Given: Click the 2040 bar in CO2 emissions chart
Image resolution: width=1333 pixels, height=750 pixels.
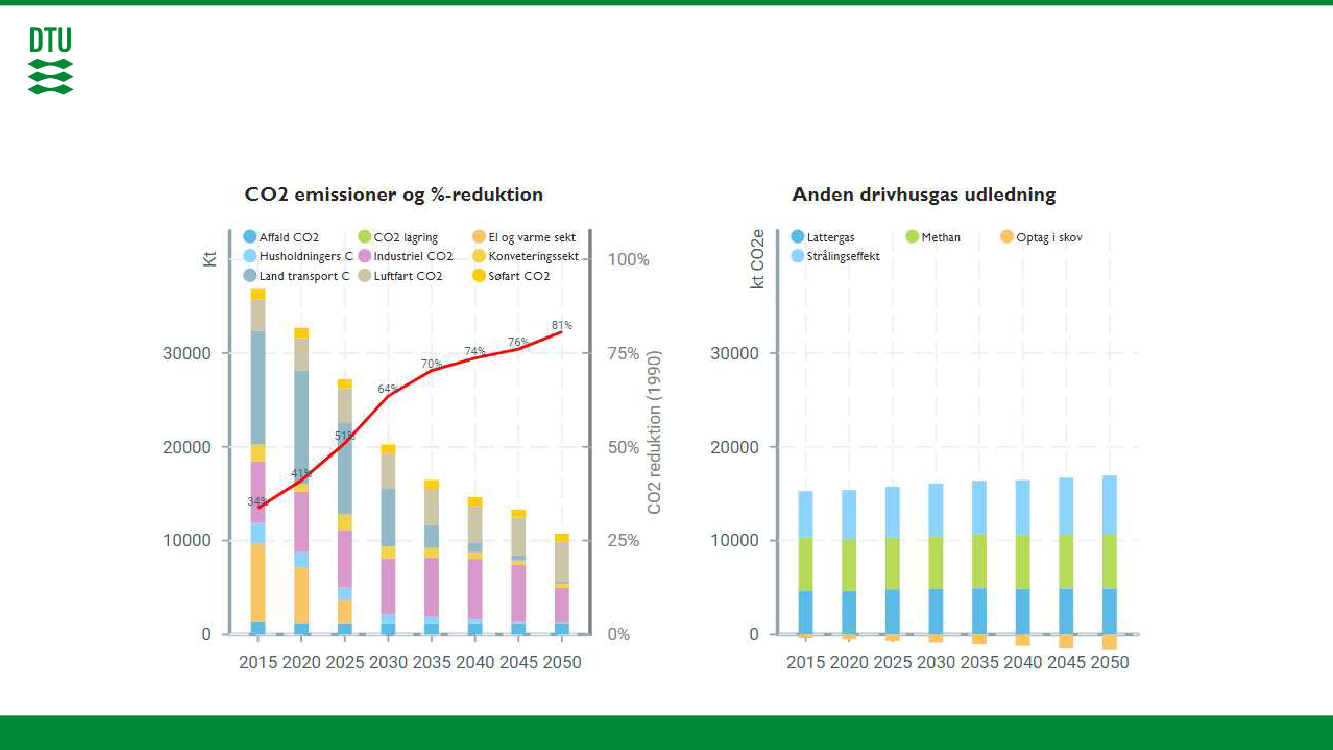Looking at the screenshot, I should click(475, 566).
